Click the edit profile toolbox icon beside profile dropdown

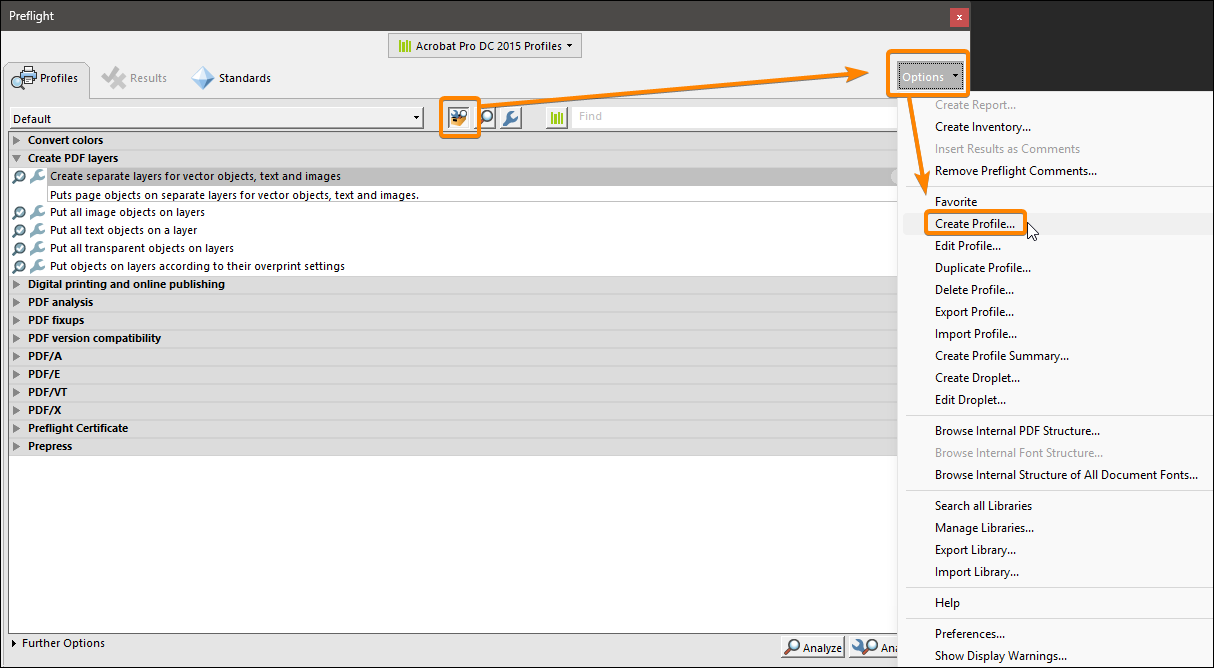[x=459, y=117]
